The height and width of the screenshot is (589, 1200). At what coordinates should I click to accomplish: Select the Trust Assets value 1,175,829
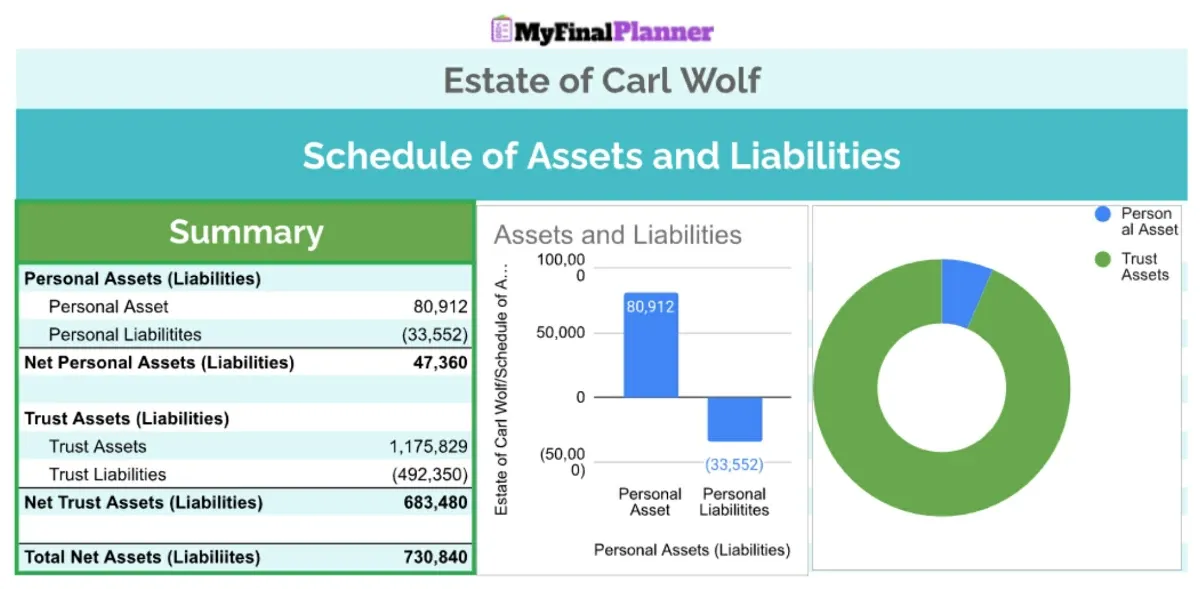coord(429,447)
